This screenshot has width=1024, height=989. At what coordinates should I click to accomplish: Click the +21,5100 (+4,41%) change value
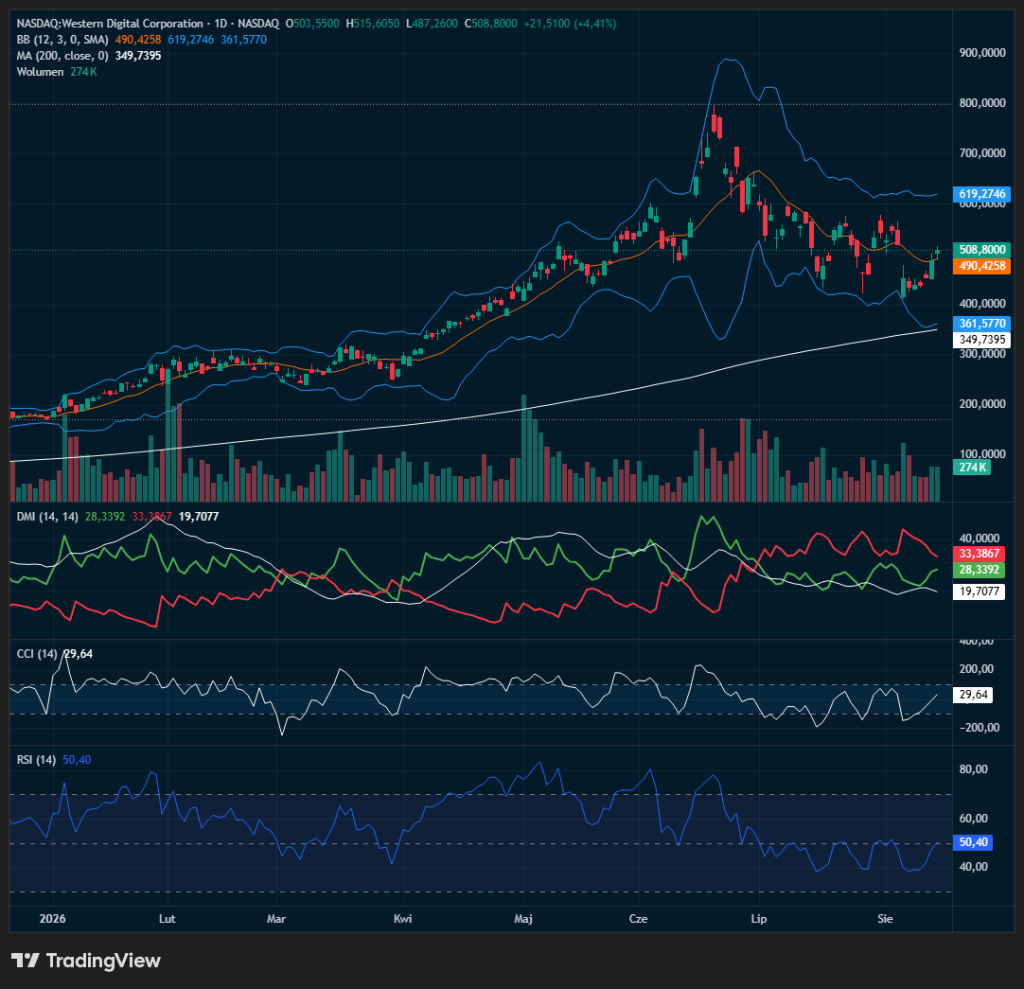pyautogui.click(x=570, y=24)
